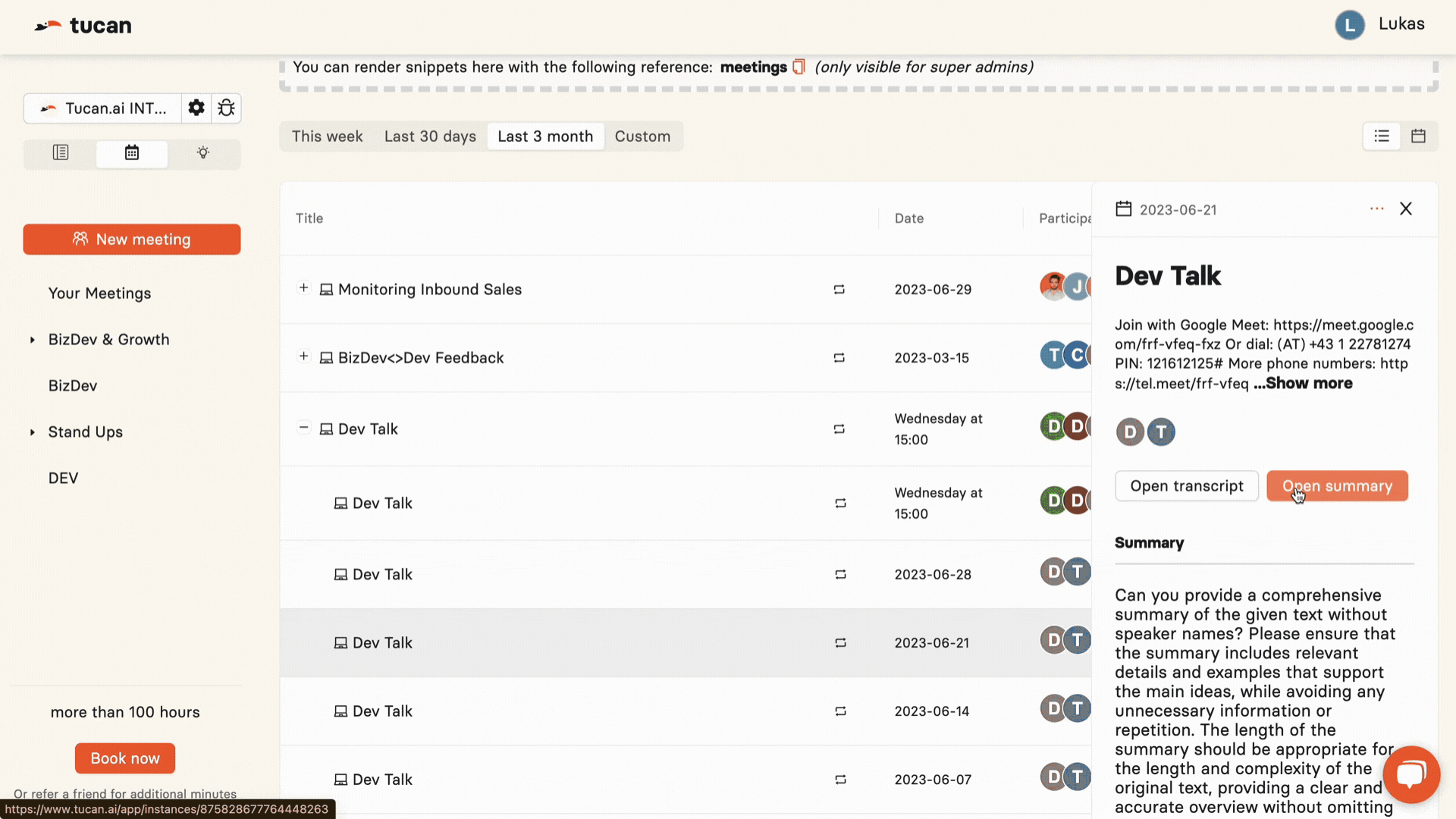Click the New meeting button
The width and height of the screenshot is (1456, 819).
point(132,240)
